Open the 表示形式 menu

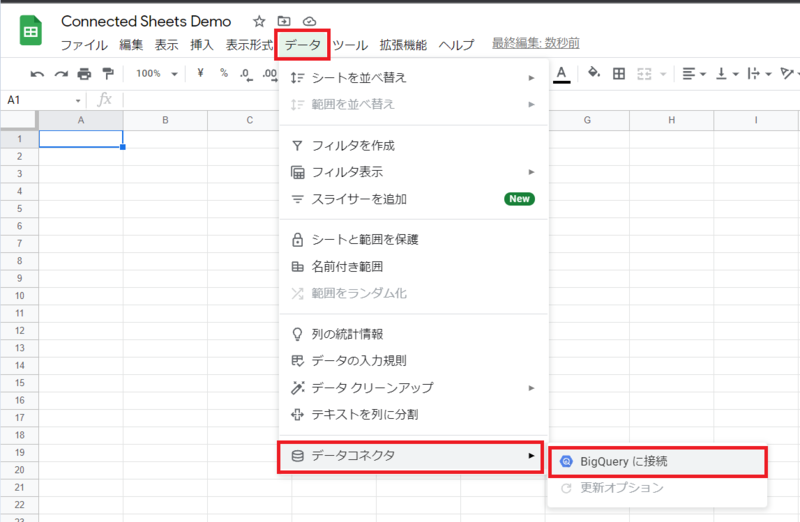(249, 45)
